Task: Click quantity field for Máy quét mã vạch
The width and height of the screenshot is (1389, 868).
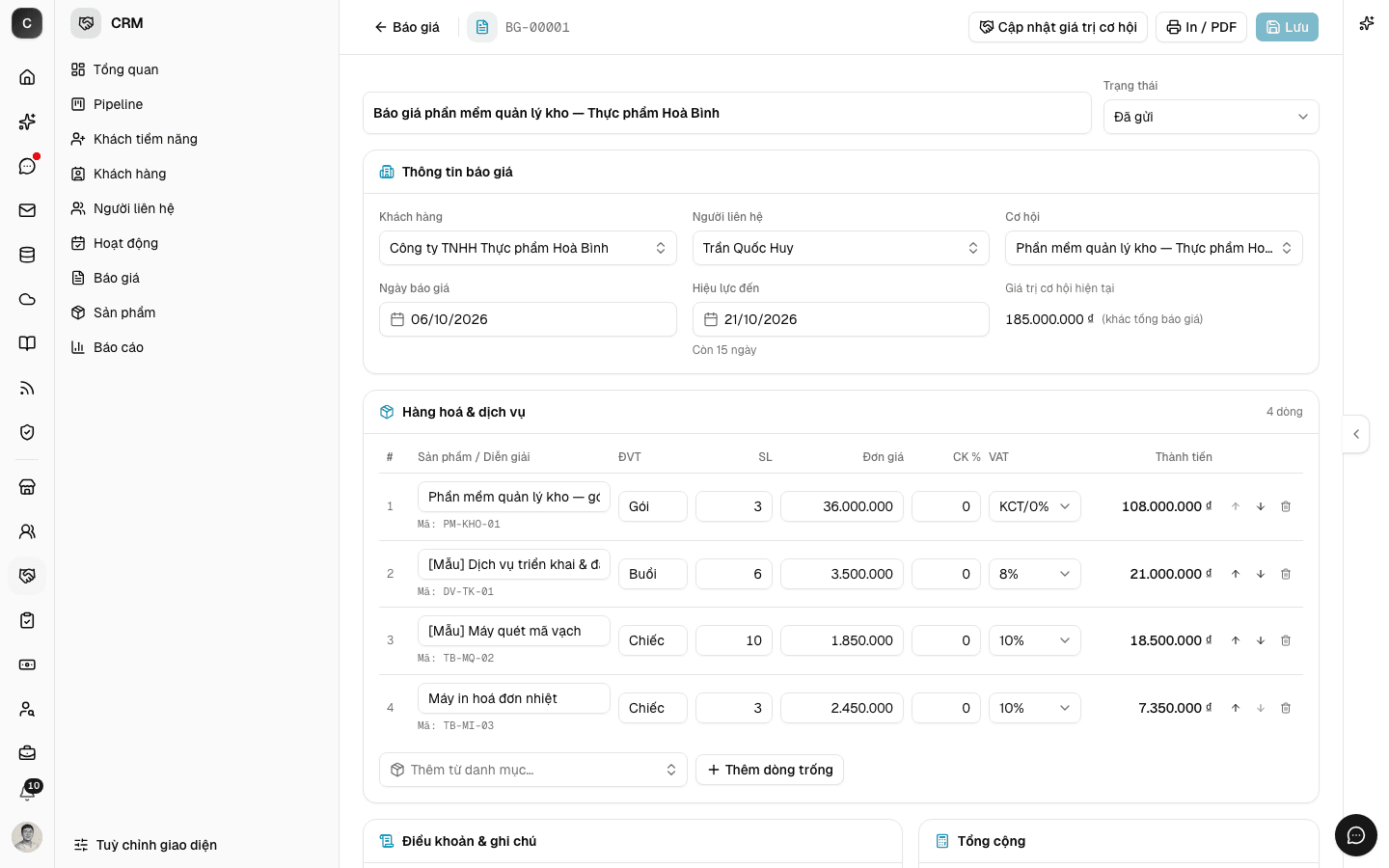Action: point(733,640)
